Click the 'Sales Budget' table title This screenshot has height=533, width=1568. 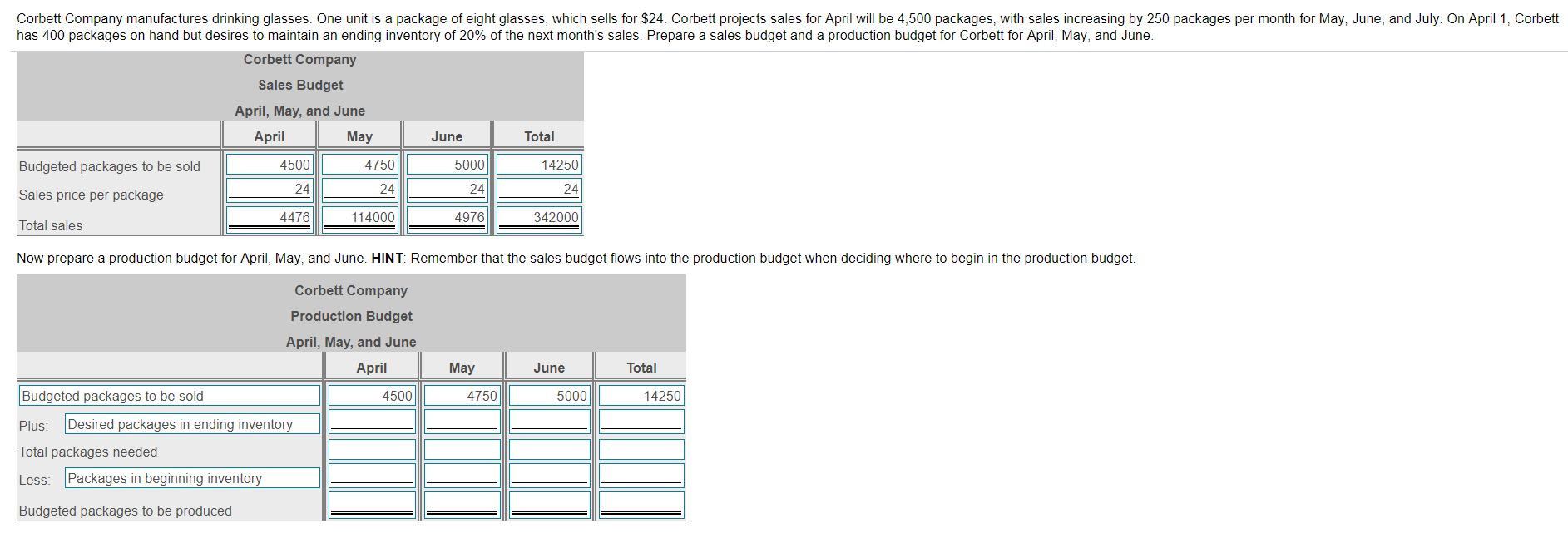point(300,85)
